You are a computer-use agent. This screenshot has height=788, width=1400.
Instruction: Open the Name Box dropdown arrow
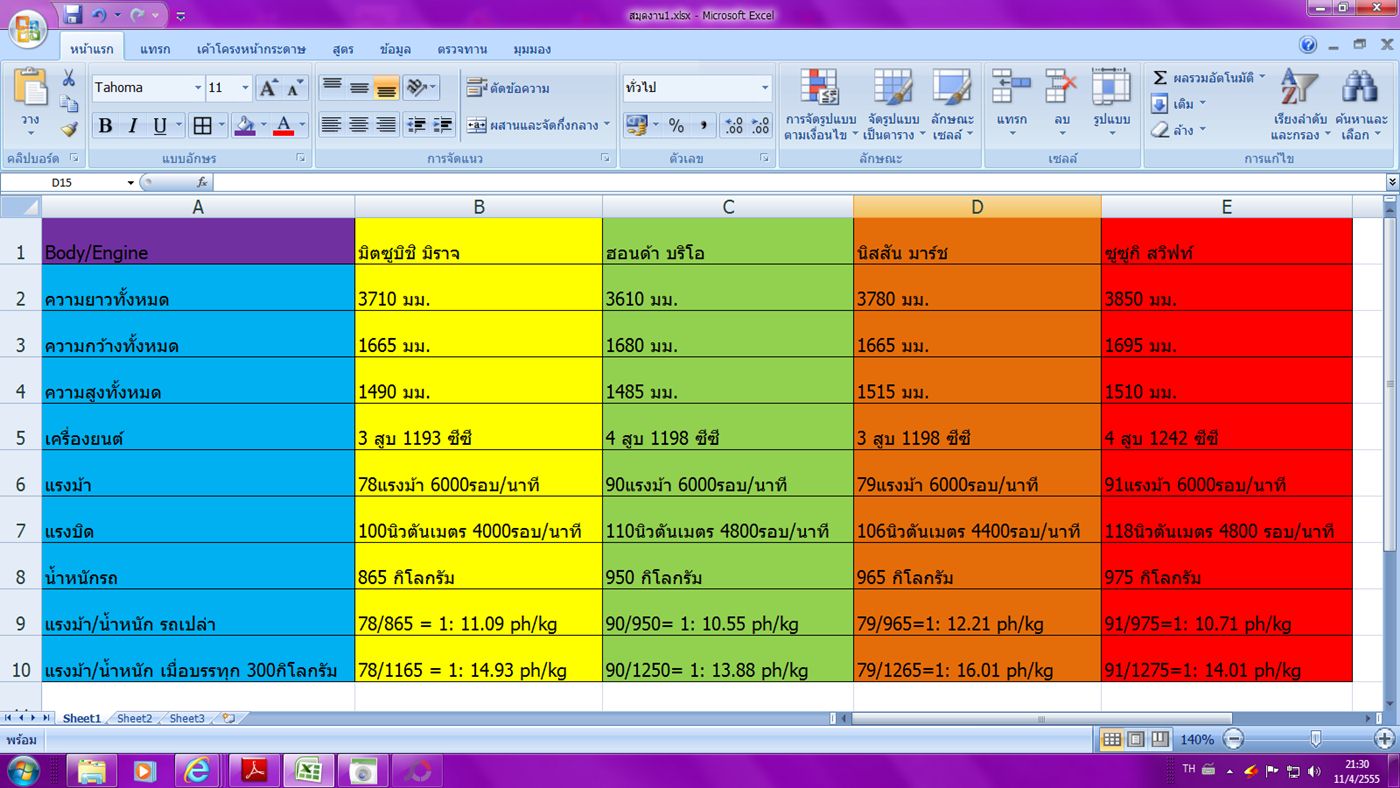point(130,183)
